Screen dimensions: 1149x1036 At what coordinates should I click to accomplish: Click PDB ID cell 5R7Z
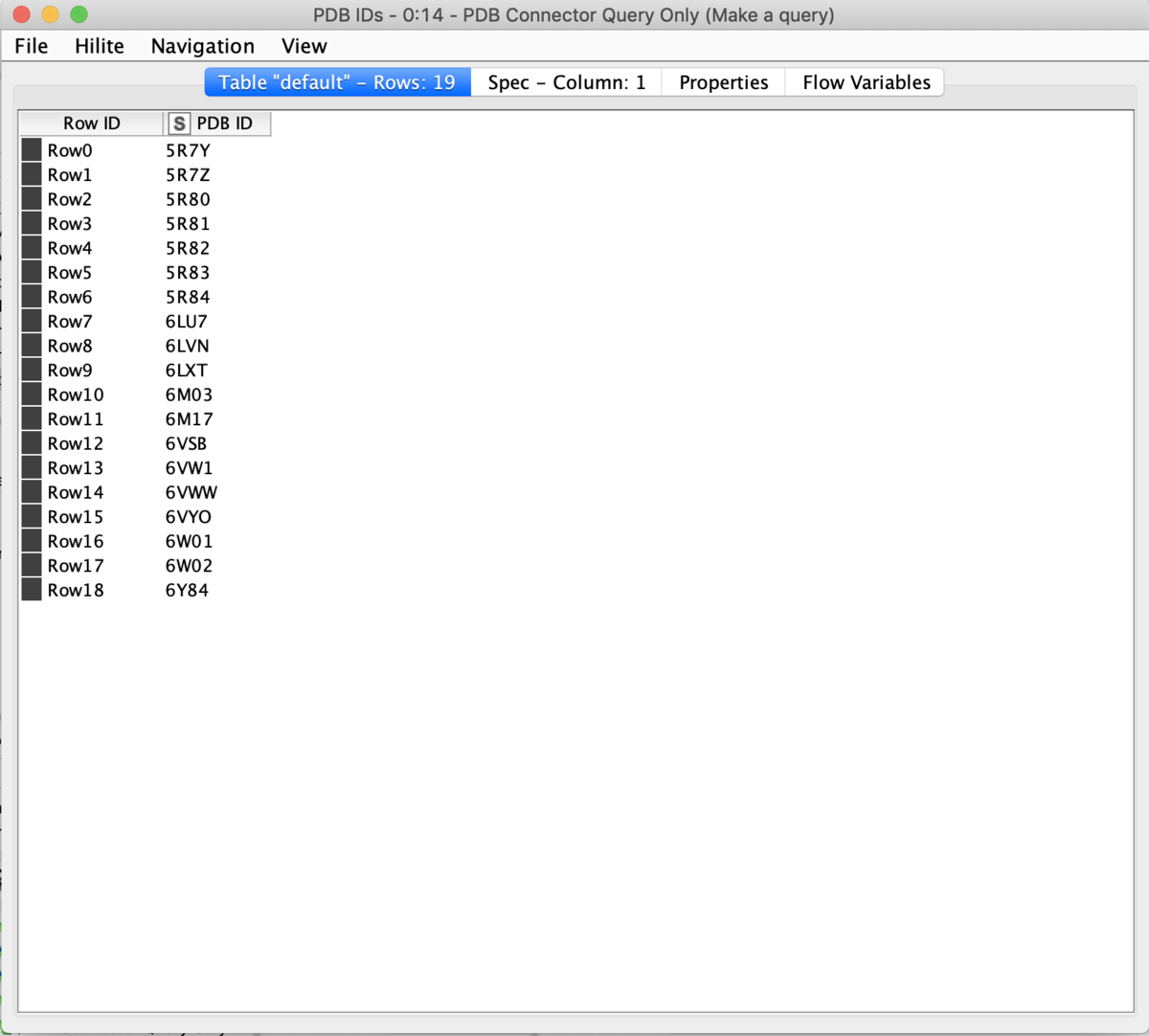click(x=188, y=175)
